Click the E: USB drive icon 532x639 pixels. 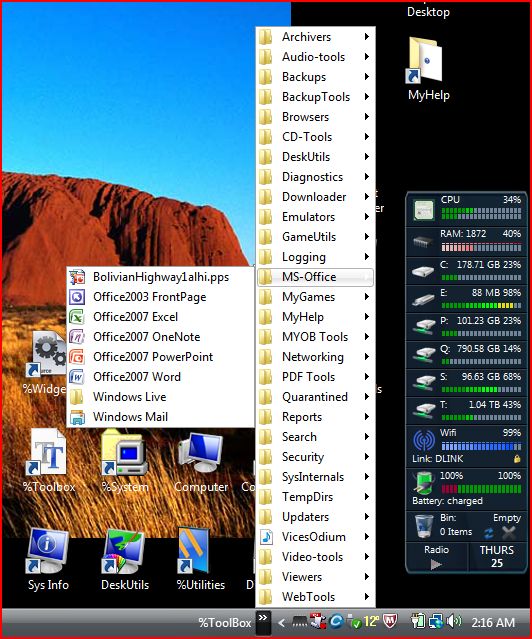click(x=423, y=300)
